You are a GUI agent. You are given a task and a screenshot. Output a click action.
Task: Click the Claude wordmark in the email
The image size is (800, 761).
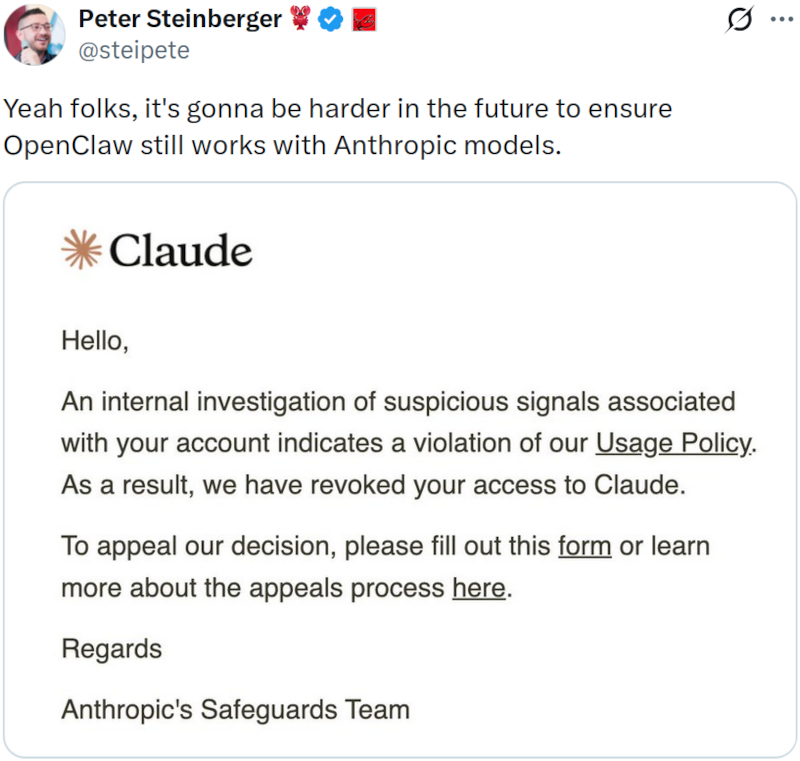tap(180, 250)
